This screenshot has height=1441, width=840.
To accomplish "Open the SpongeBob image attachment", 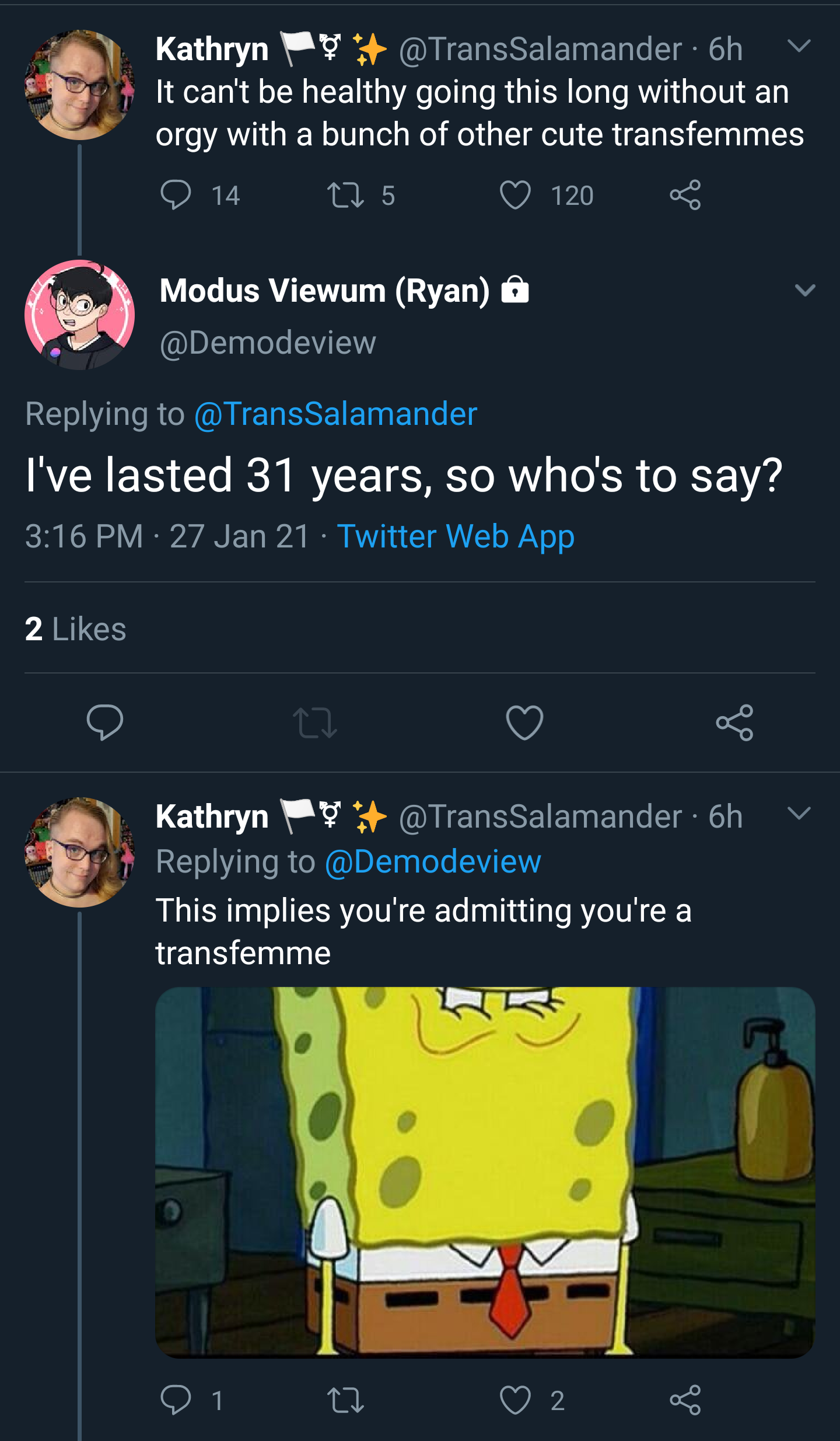I will [485, 1173].
